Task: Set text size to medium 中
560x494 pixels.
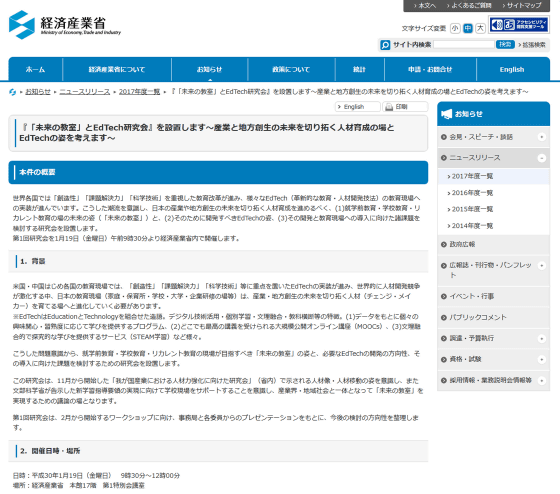Action: pyautogui.click(x=468, y=28)
